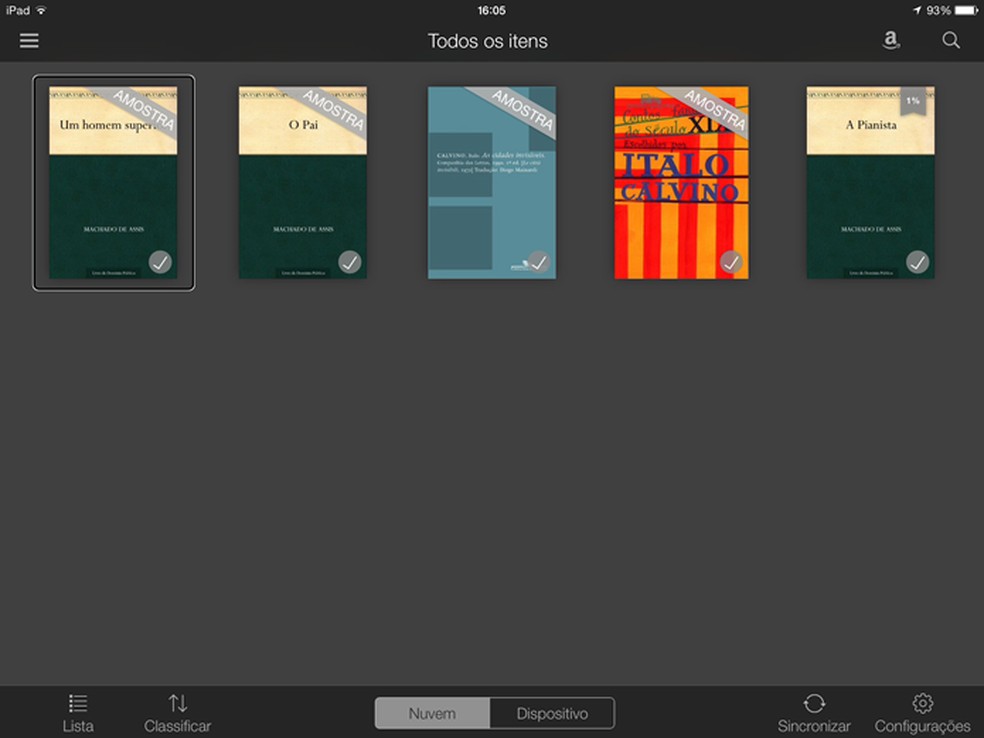This screenshot has height=738, width=984.
Task: Open the Amazon store icon
Action: pyautogui.click(x=890, y=41)
